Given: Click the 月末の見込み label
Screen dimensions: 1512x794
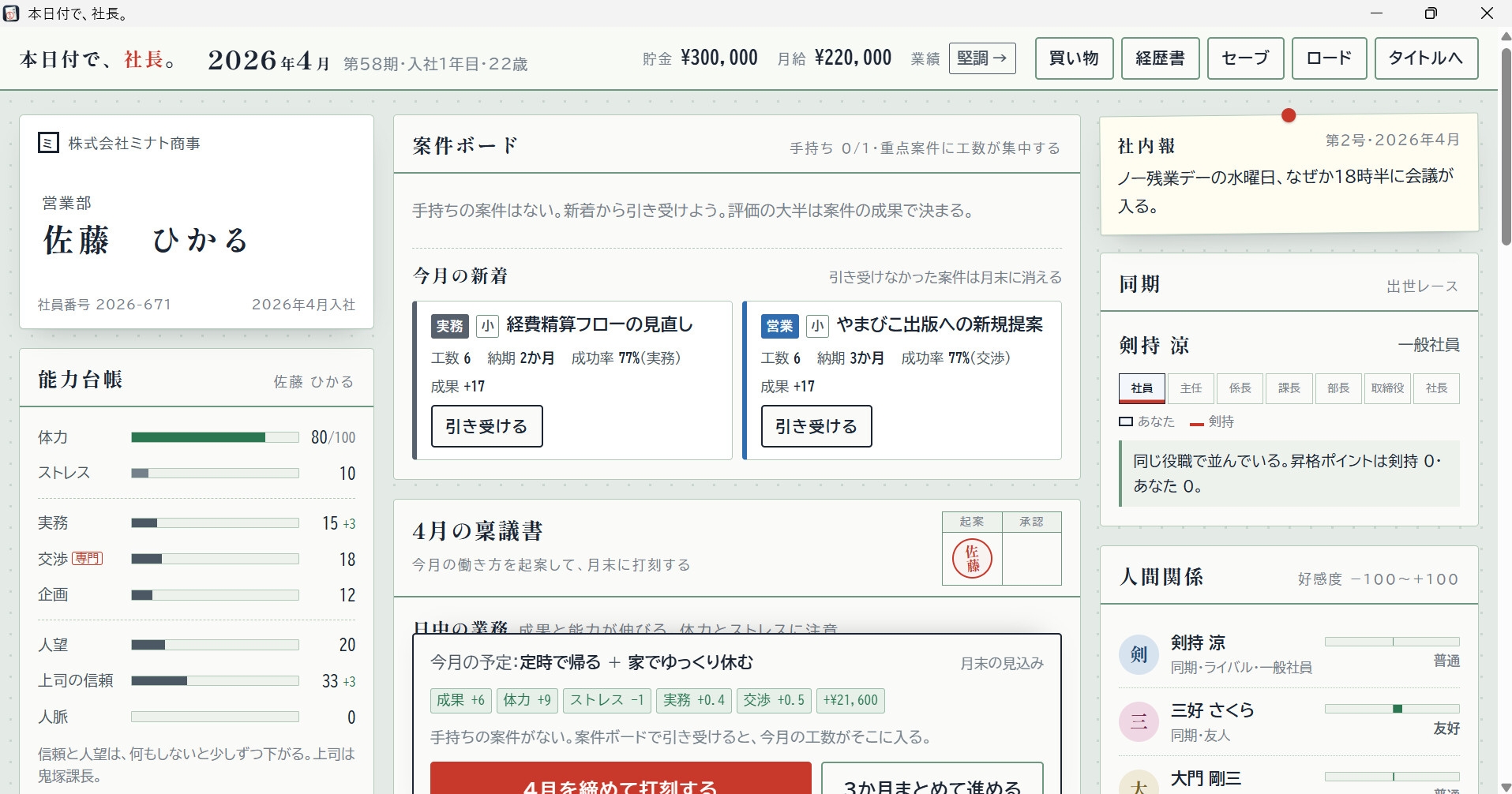Looking at the screenshot, I should click(x=1002, y=664).
